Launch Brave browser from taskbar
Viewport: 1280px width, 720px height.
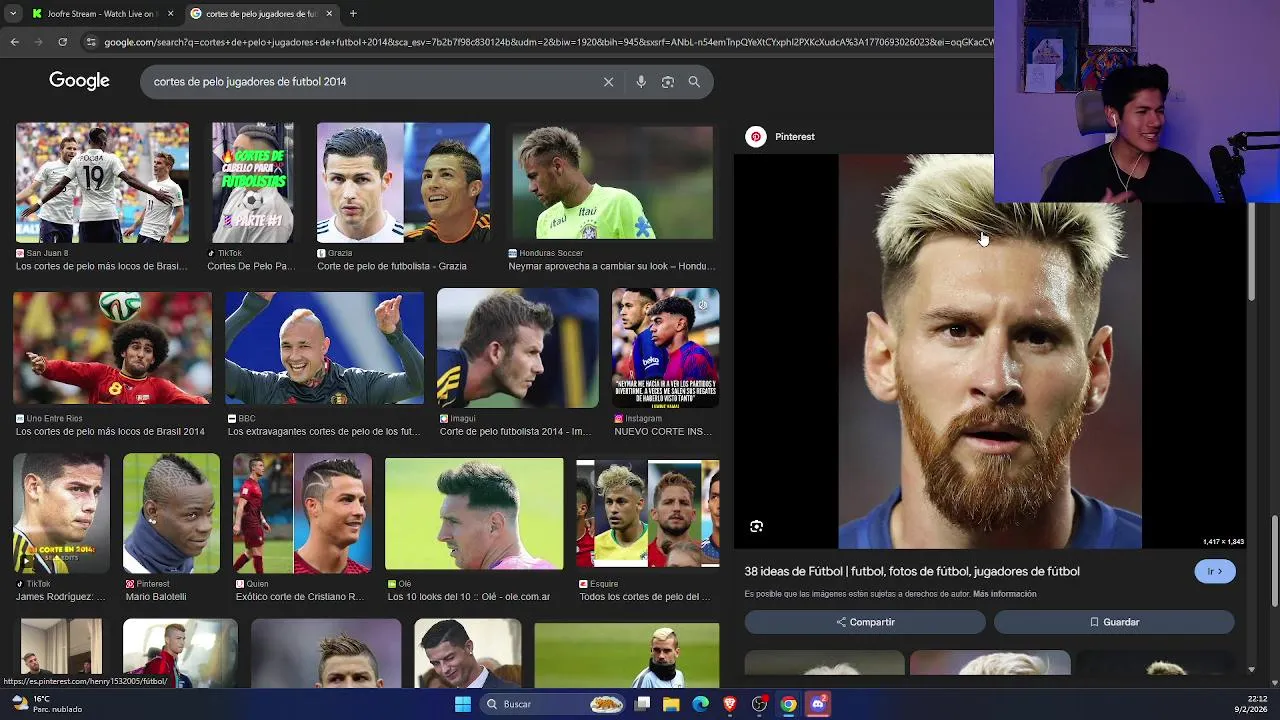[x=730, y=704]
